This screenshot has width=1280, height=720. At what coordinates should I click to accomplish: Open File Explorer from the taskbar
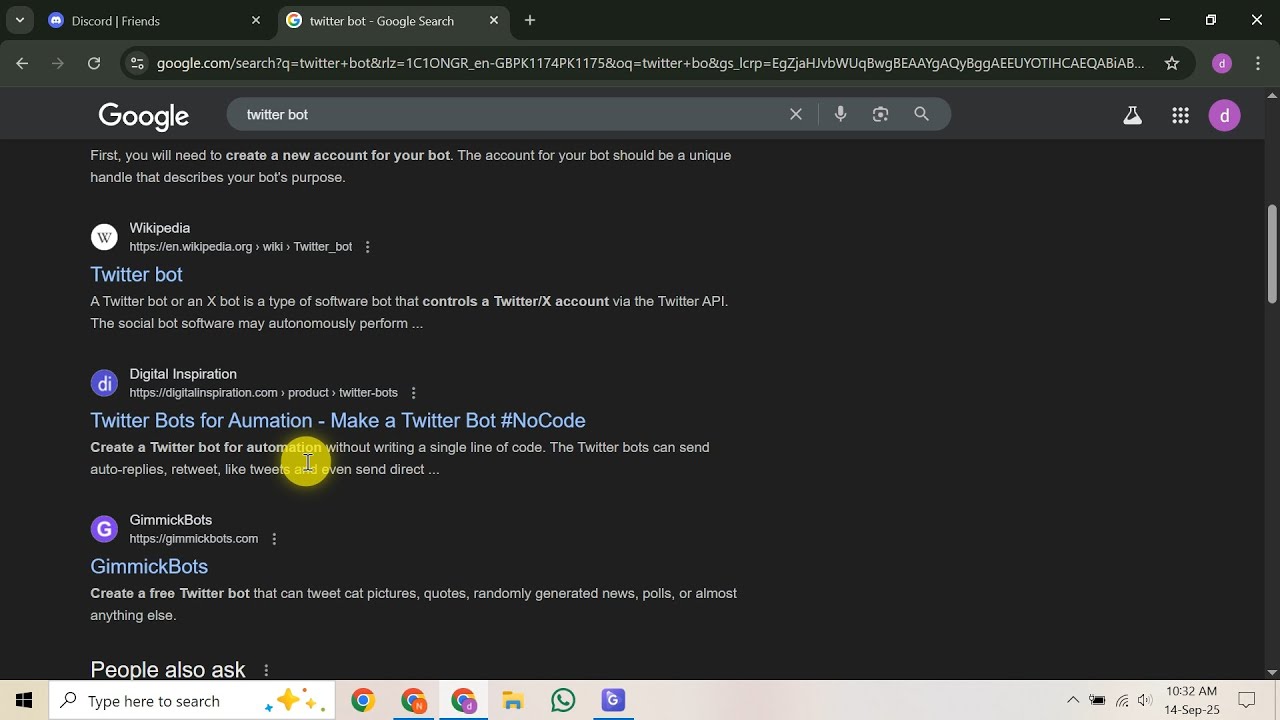513,701
